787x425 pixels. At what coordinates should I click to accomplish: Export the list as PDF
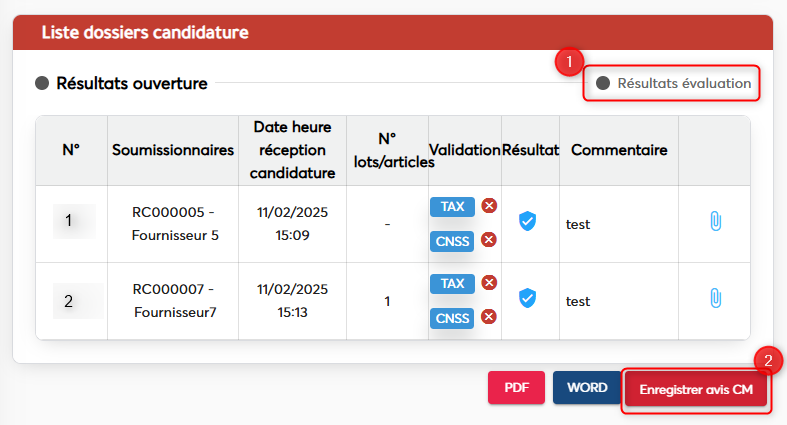[516, 387]
